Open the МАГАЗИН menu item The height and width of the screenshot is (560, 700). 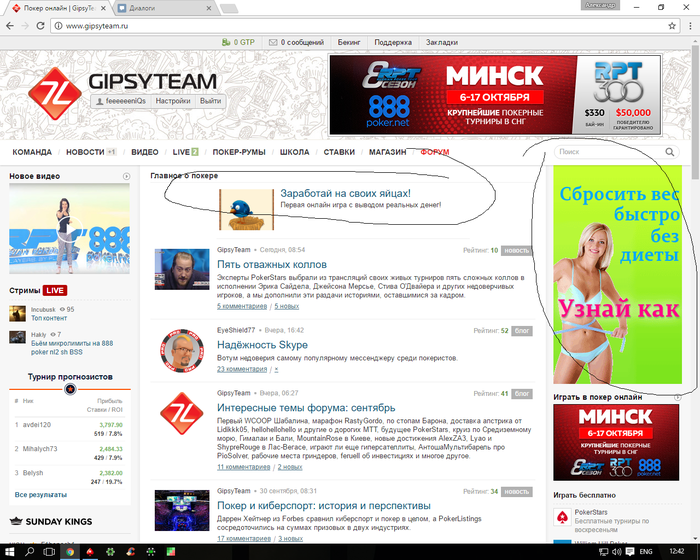[388, 152]
